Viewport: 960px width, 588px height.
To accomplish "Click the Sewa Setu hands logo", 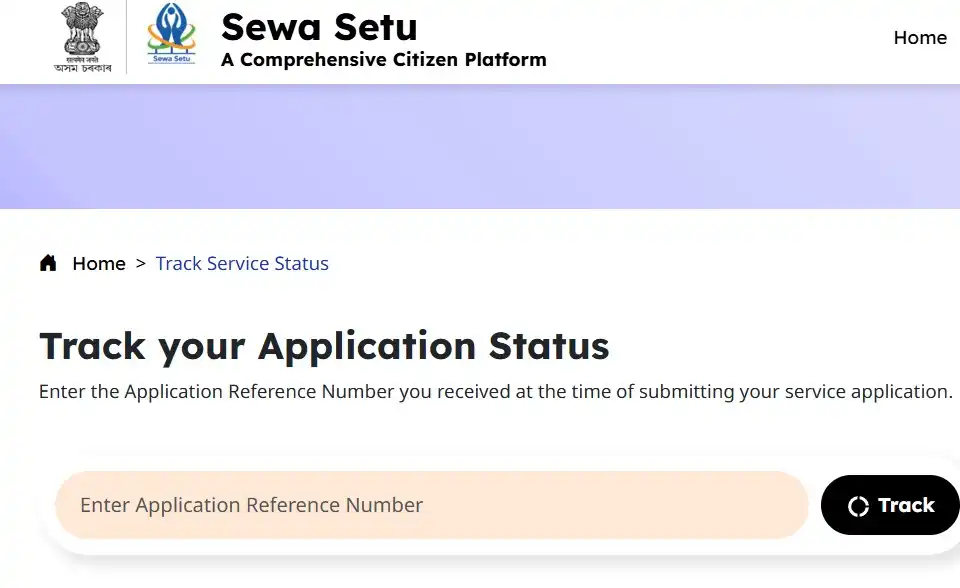I will [x=171, y=34].
